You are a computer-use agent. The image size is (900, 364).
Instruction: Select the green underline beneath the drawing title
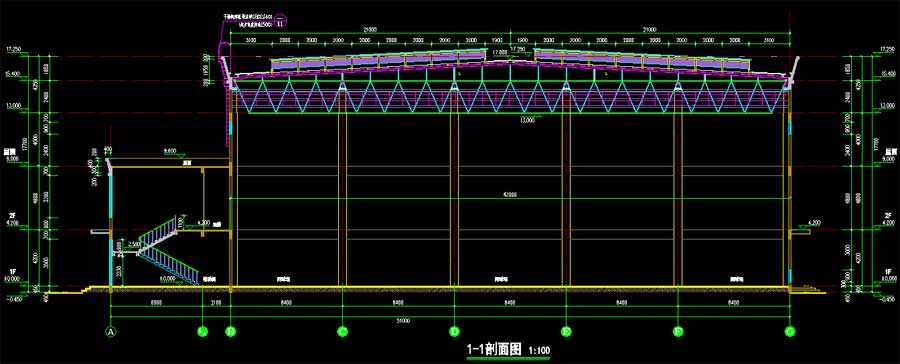point(508,358)
